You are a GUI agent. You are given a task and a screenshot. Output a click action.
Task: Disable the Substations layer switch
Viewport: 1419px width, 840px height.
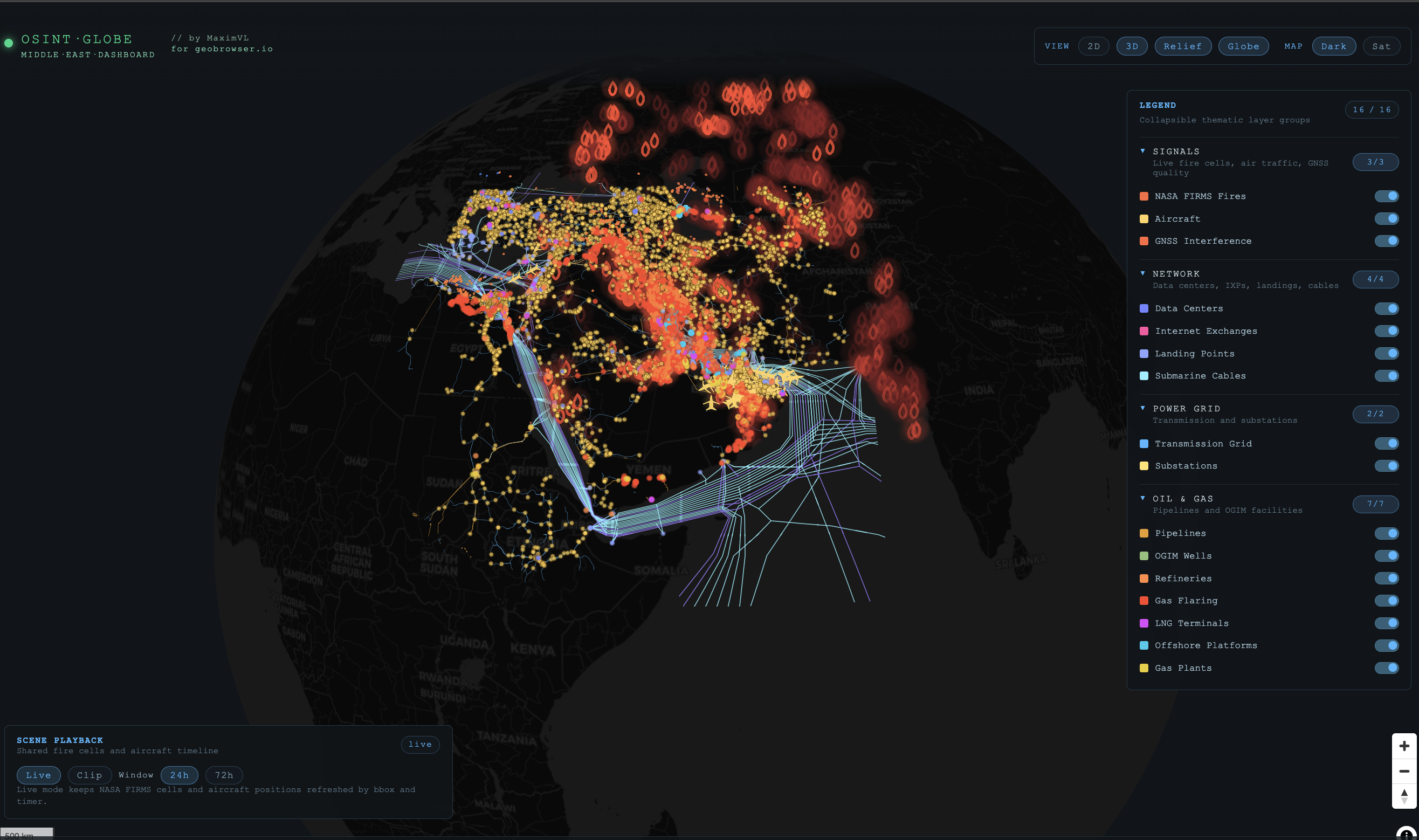(x=1386, y=466)
